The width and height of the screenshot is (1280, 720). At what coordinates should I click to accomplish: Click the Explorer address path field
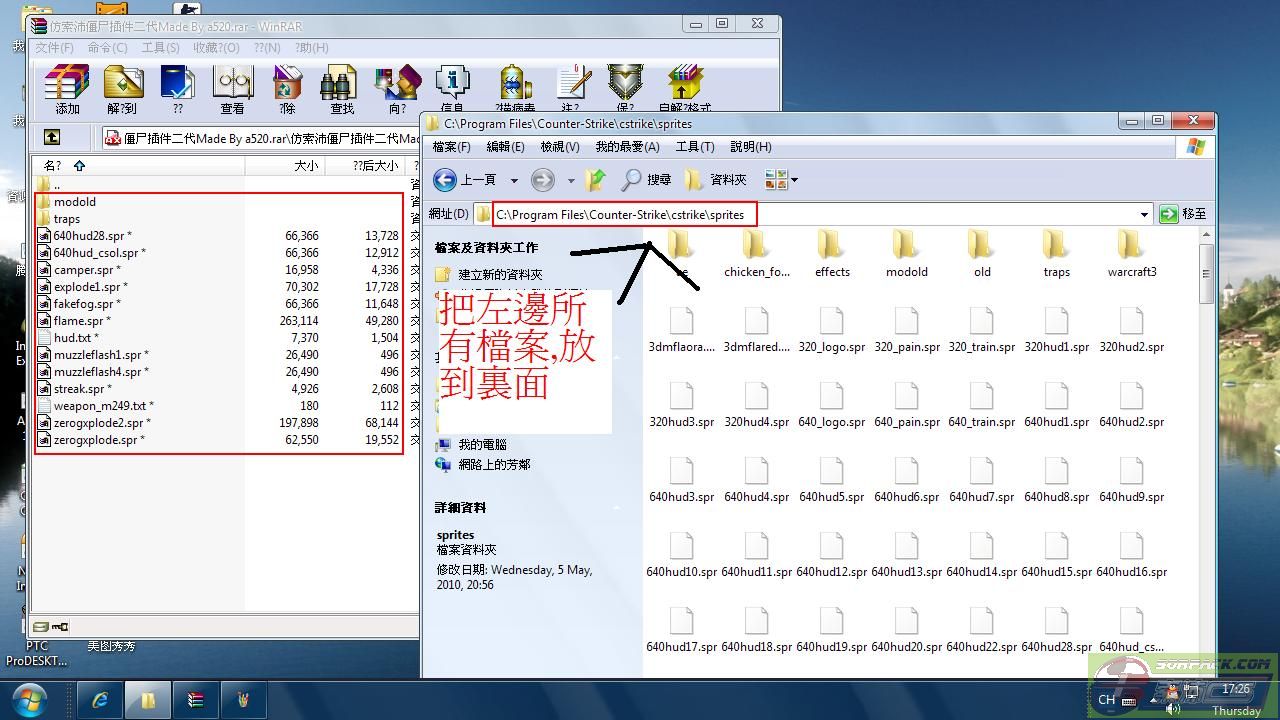tap(814, 214)
